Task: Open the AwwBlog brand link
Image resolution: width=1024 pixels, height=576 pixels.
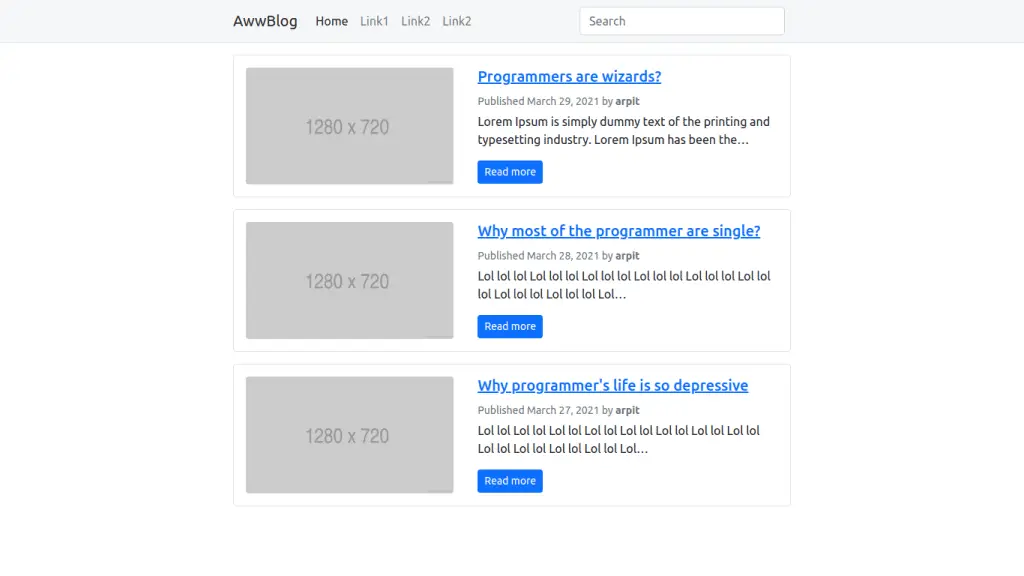Action: pyautogui.click(x=265, y=21)
